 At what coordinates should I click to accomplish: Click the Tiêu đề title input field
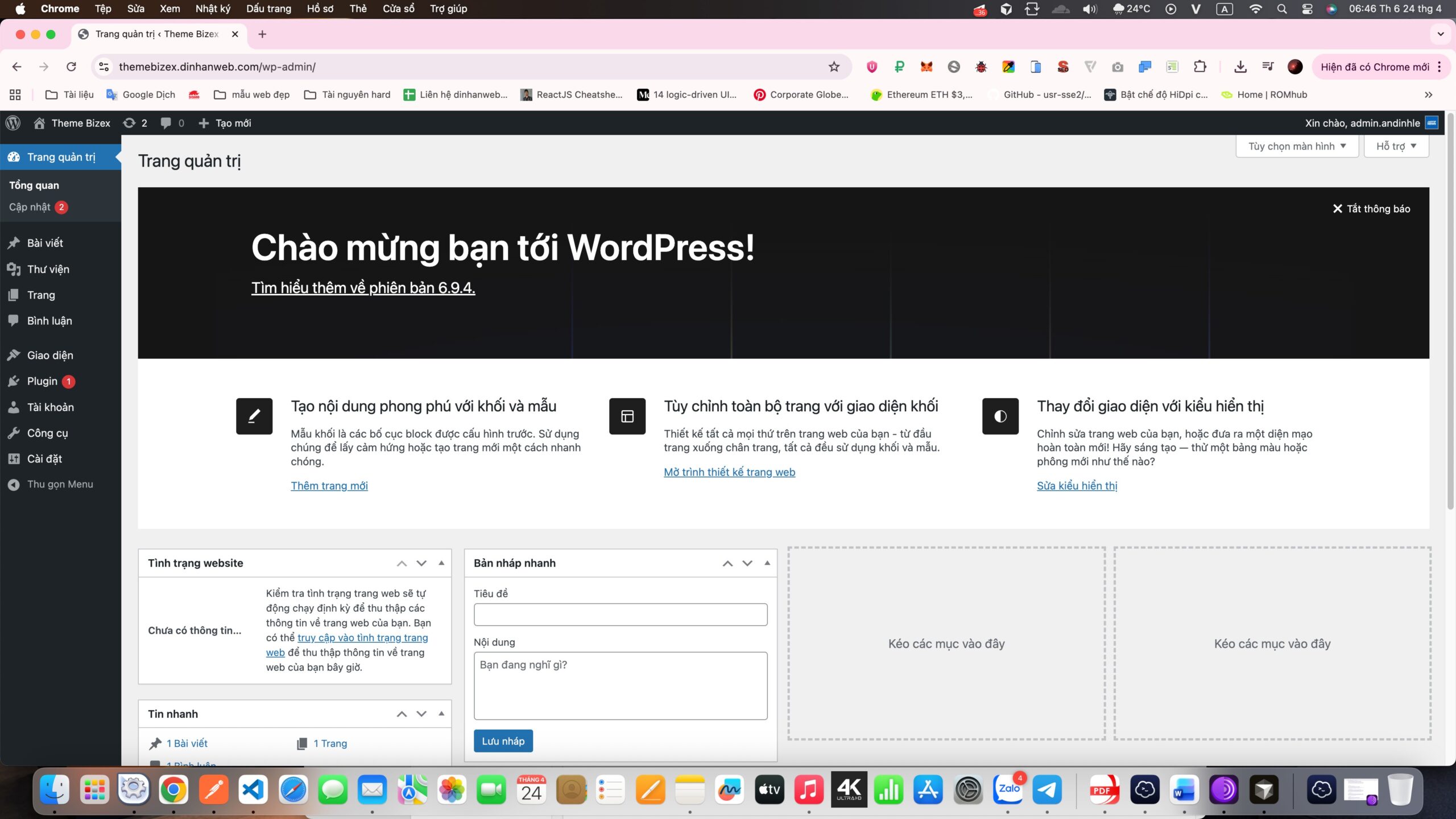tap(620, 614)
